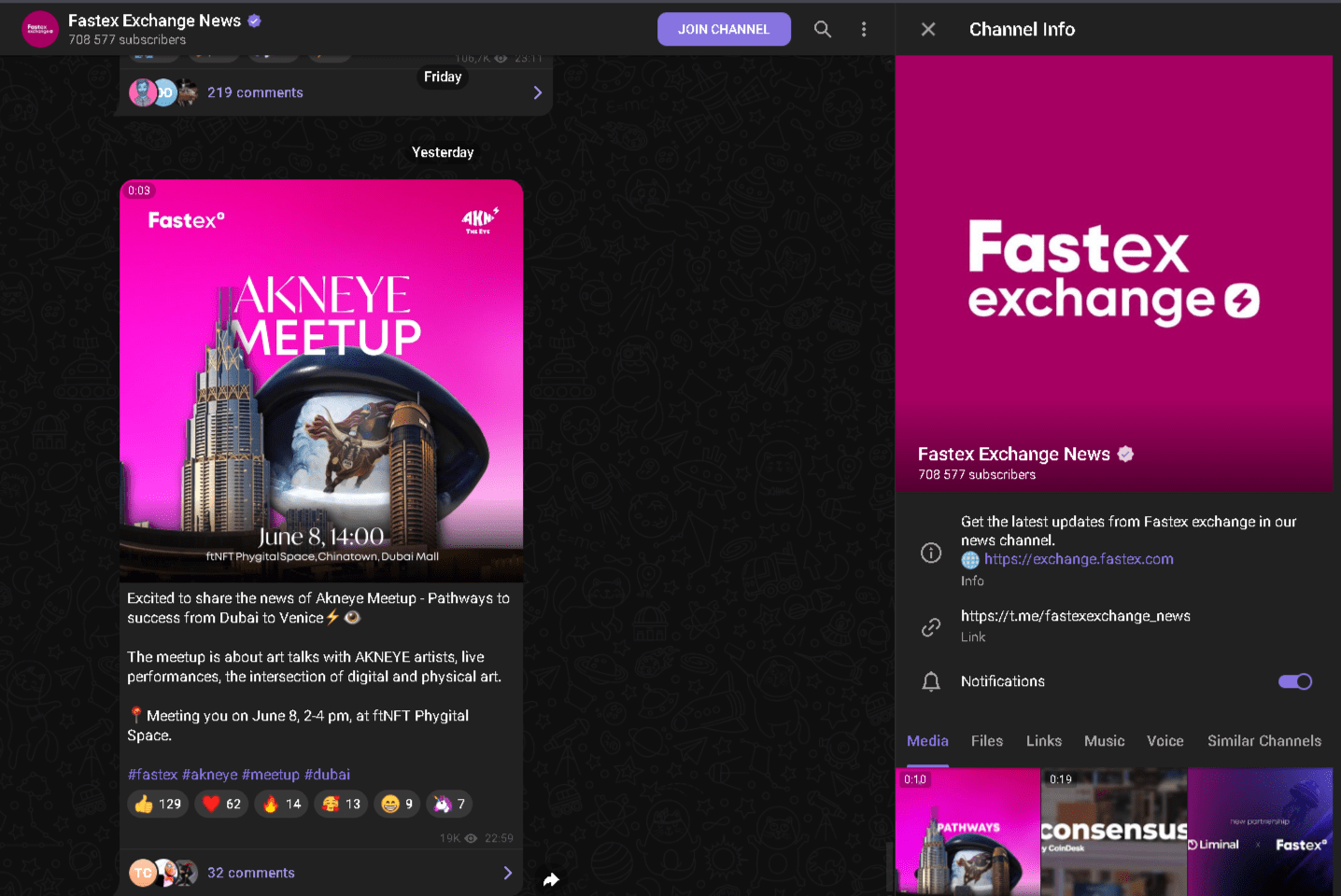Open search in the channel header
The width and height of the screenshot is (1341, 896).
pos(822,29)
